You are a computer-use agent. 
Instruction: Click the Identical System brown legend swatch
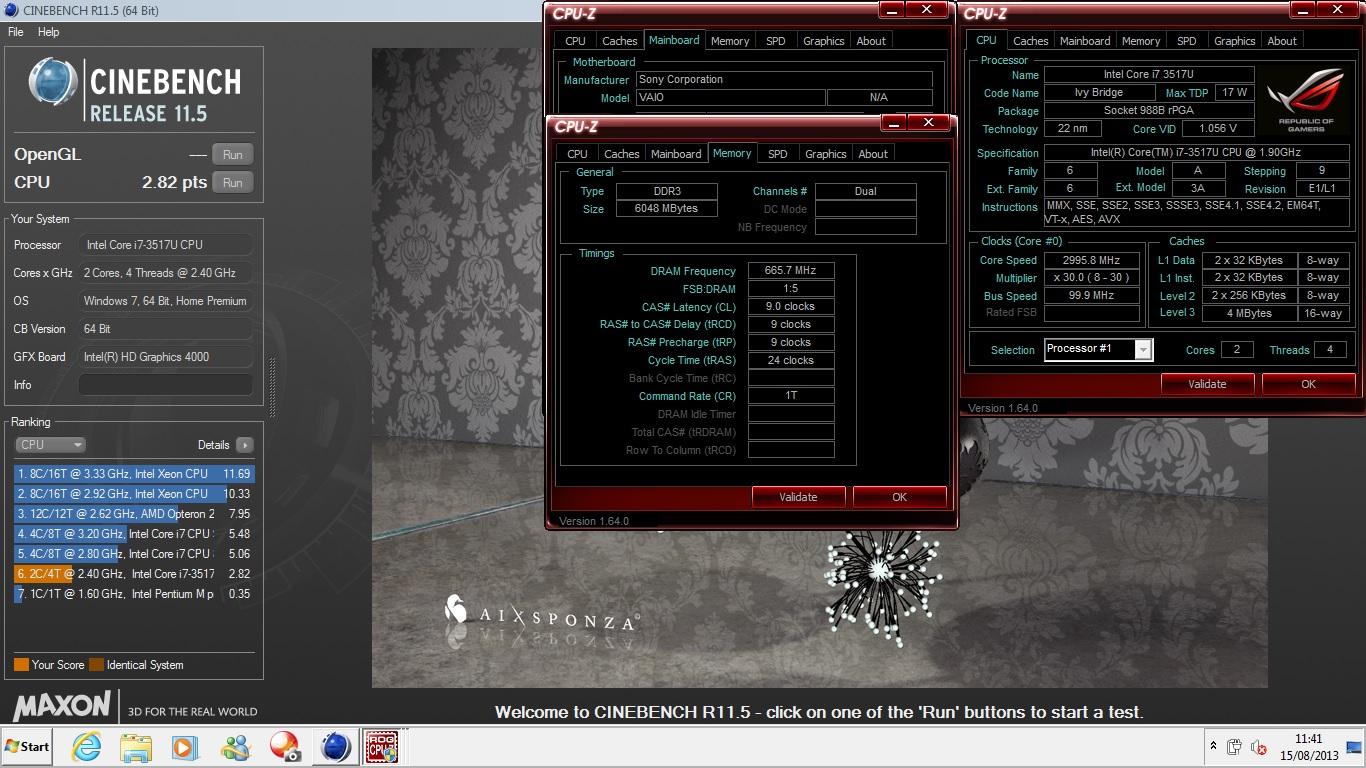click(96, 665)
